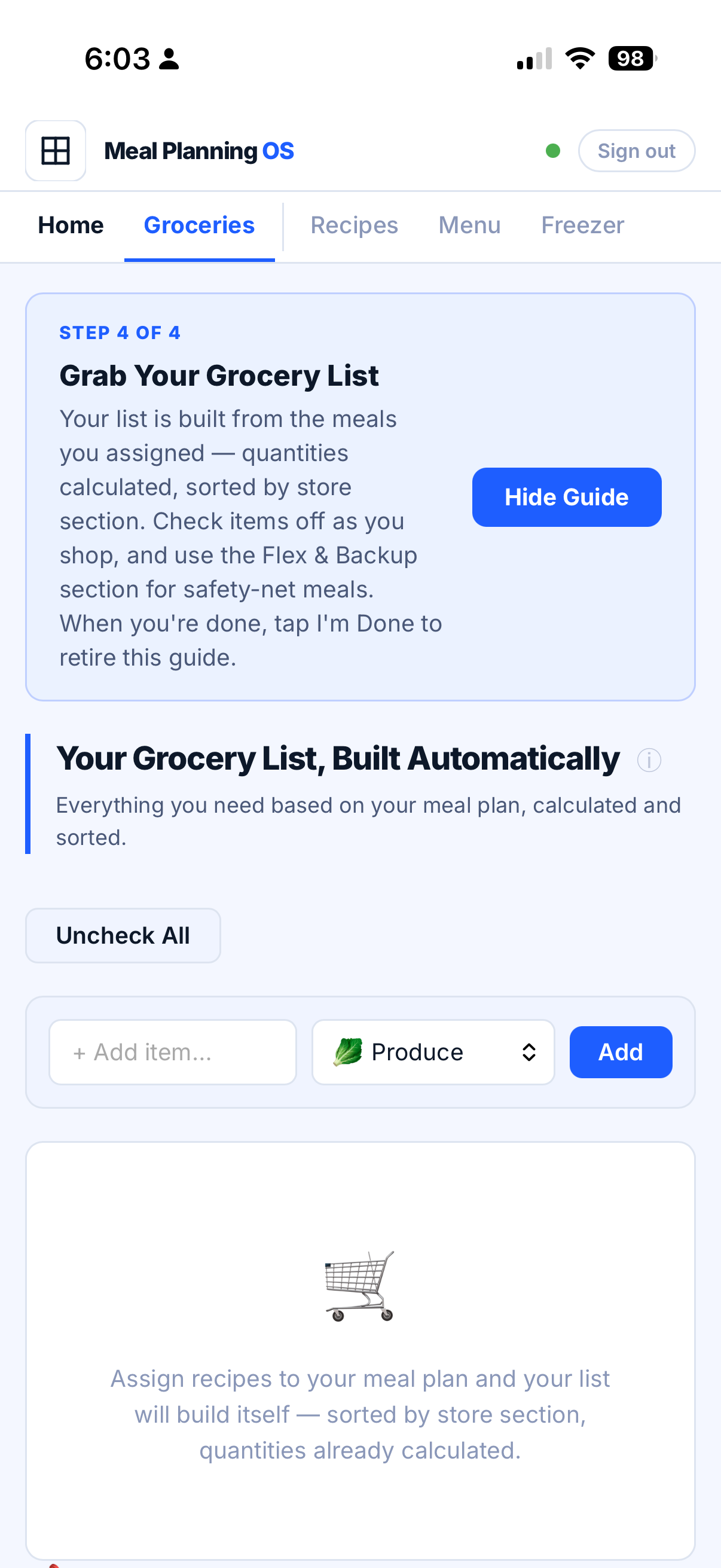The width and height of the screenshot is (721, 1568).
Task: Click the green connection status dot
Action: [x=553, y=150]
